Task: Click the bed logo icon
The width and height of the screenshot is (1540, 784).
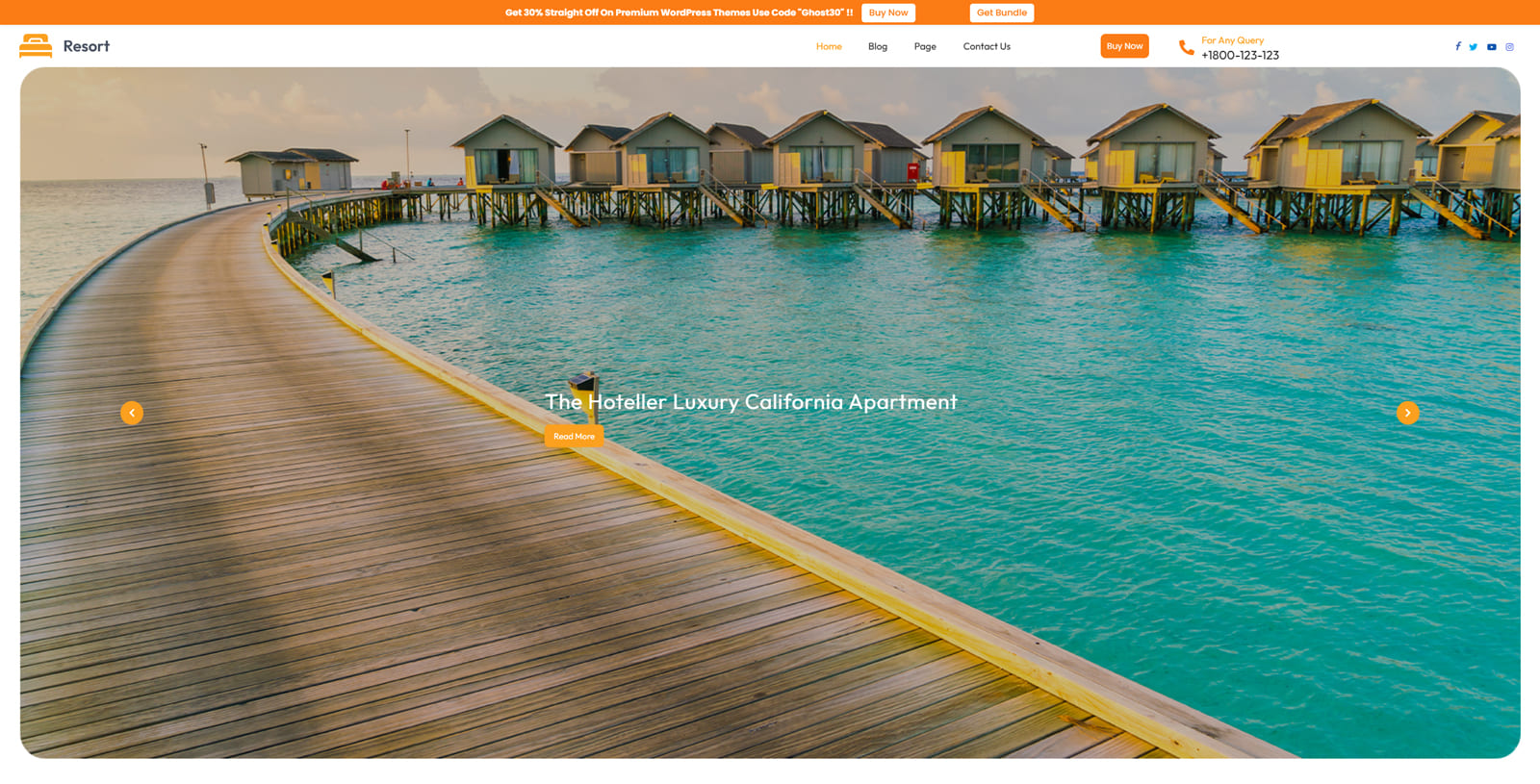Action: click(x=36, y=46)
